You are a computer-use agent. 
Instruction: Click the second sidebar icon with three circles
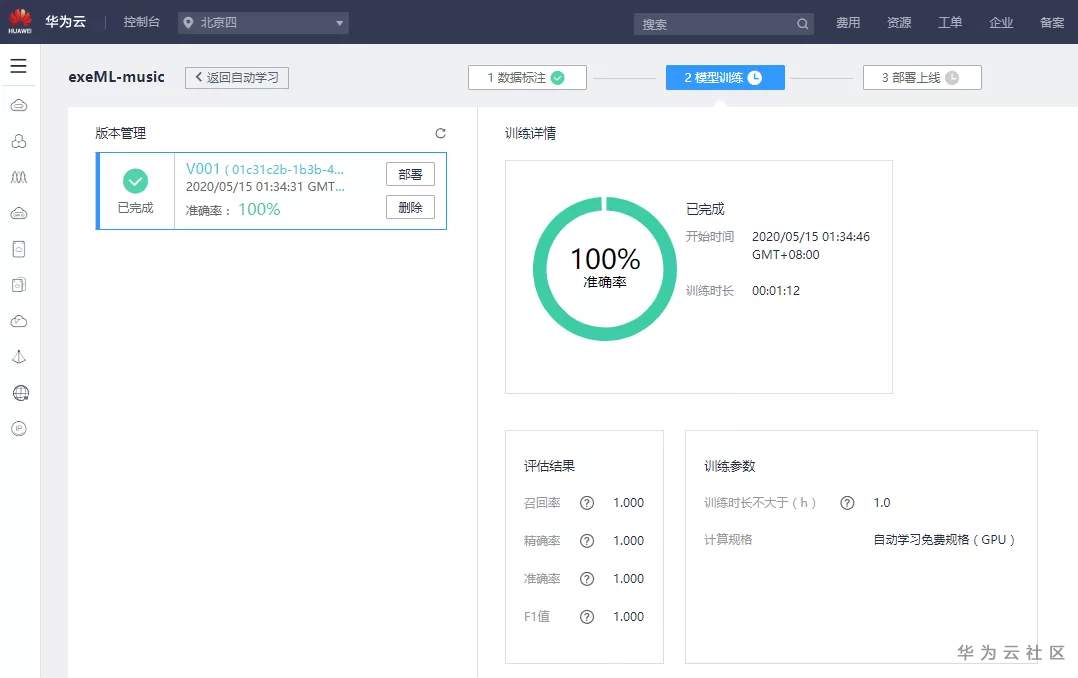[19, 141]
